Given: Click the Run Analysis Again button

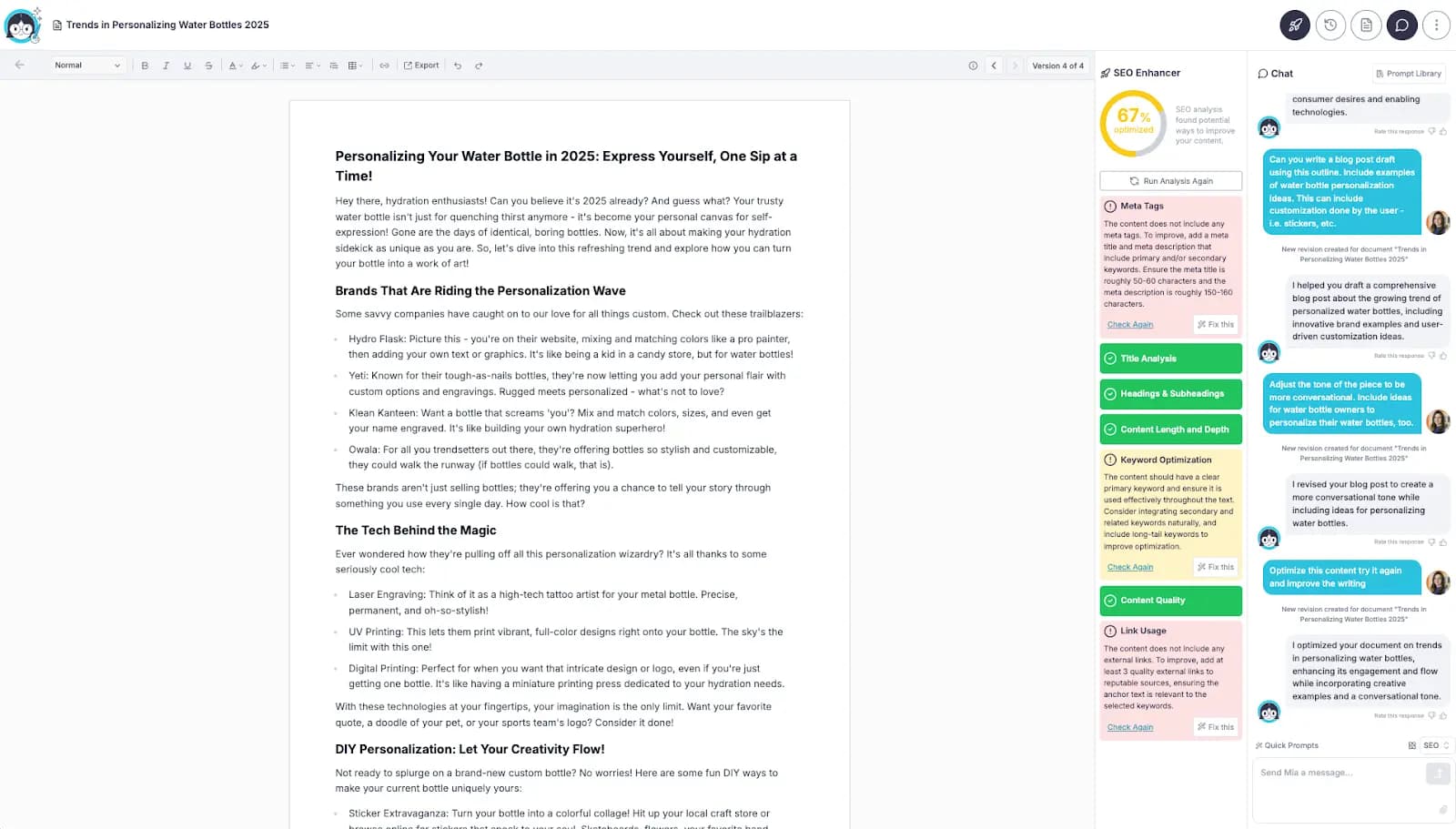Looking at the screenshot, I should pyautogui.click(x=1170, y=181).
